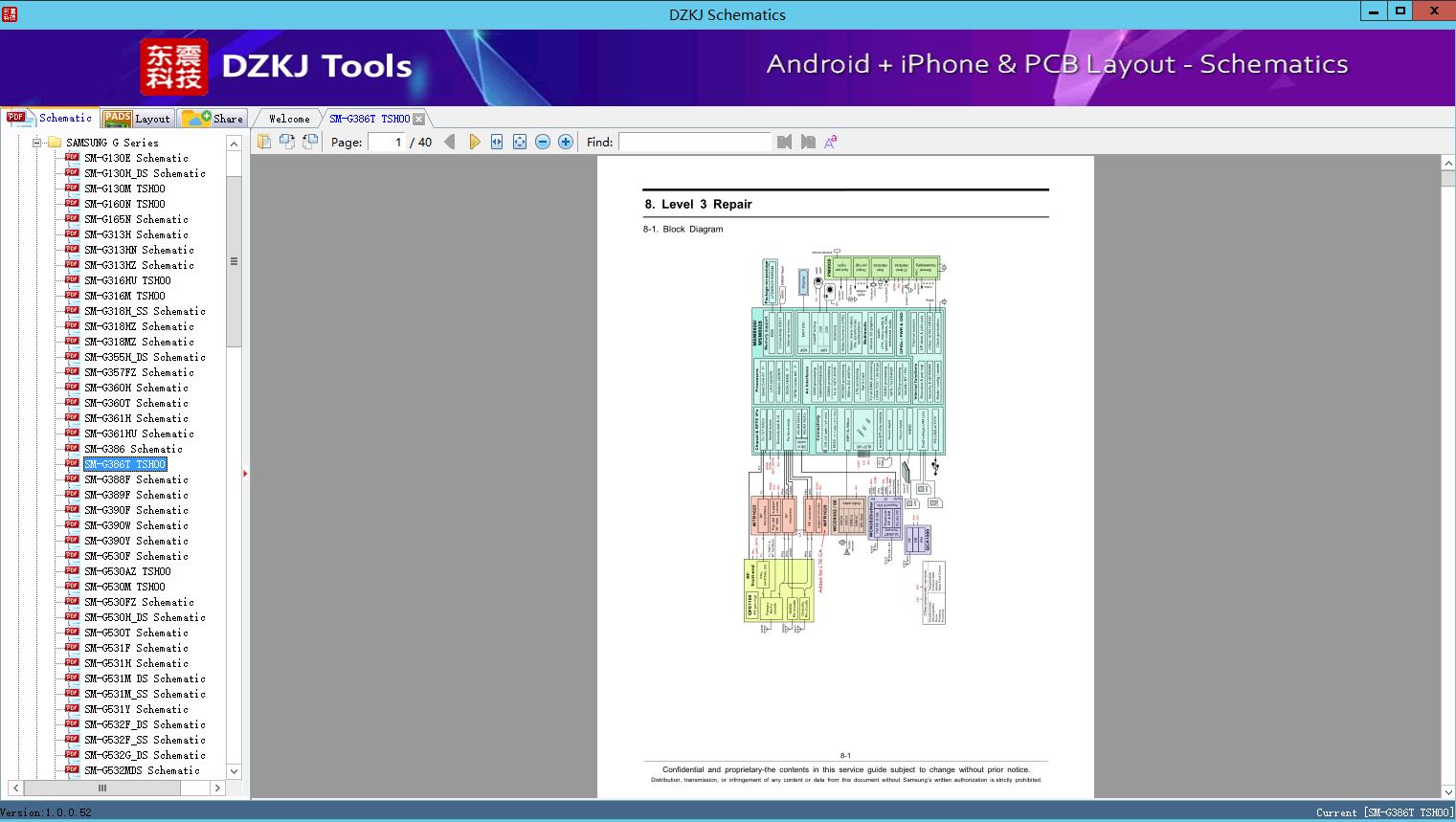Viewport: 1456px width, 822px height.
Task: Click the PDF icon beside SM-G532F_DS Schematic
Action: coord(72,723)
